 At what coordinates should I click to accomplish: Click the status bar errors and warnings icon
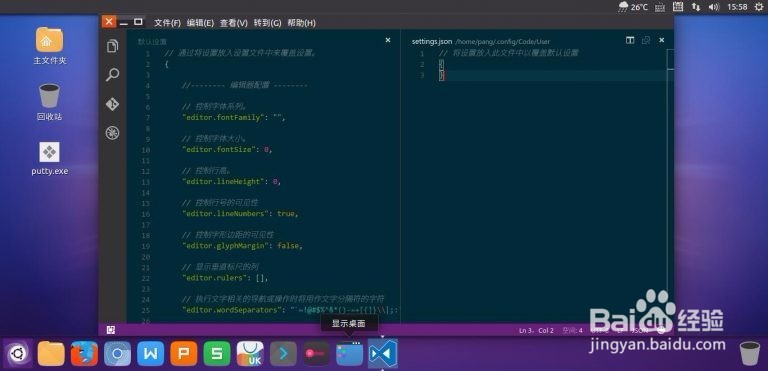[111, 330]
